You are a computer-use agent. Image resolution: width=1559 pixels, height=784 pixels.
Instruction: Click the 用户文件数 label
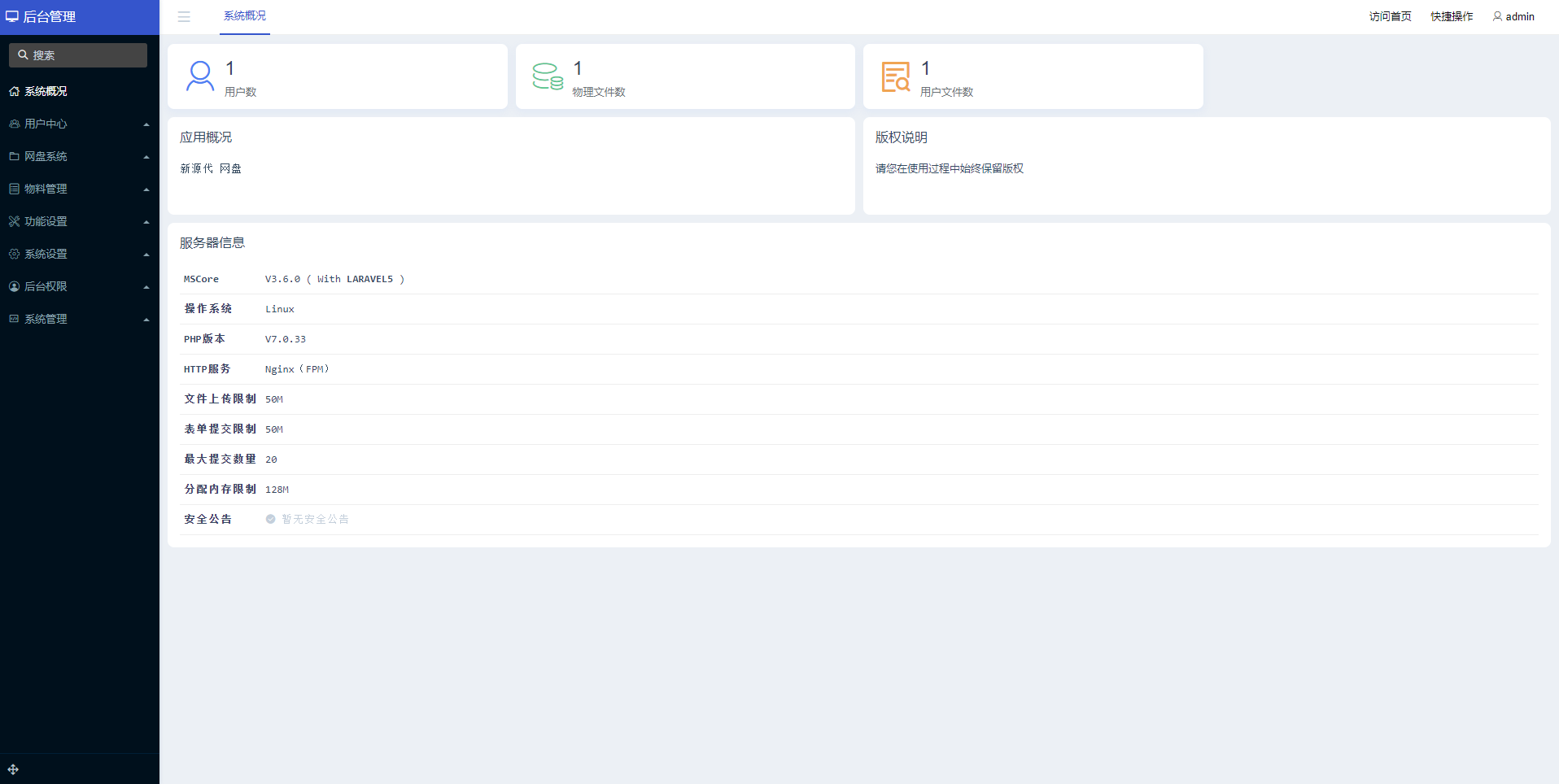[x=946, y=92]
